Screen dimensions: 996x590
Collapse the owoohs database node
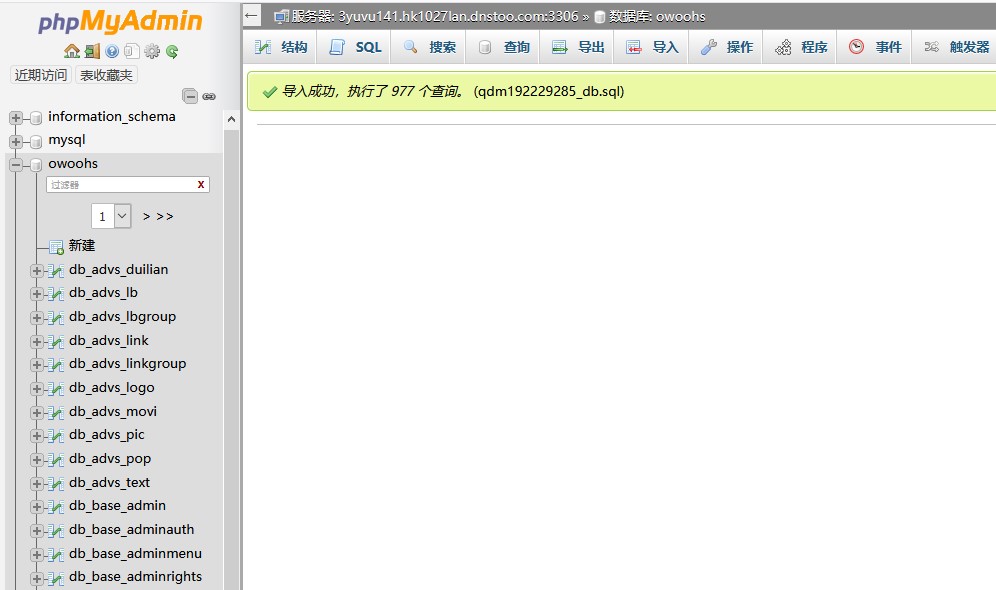coord(16,164)
